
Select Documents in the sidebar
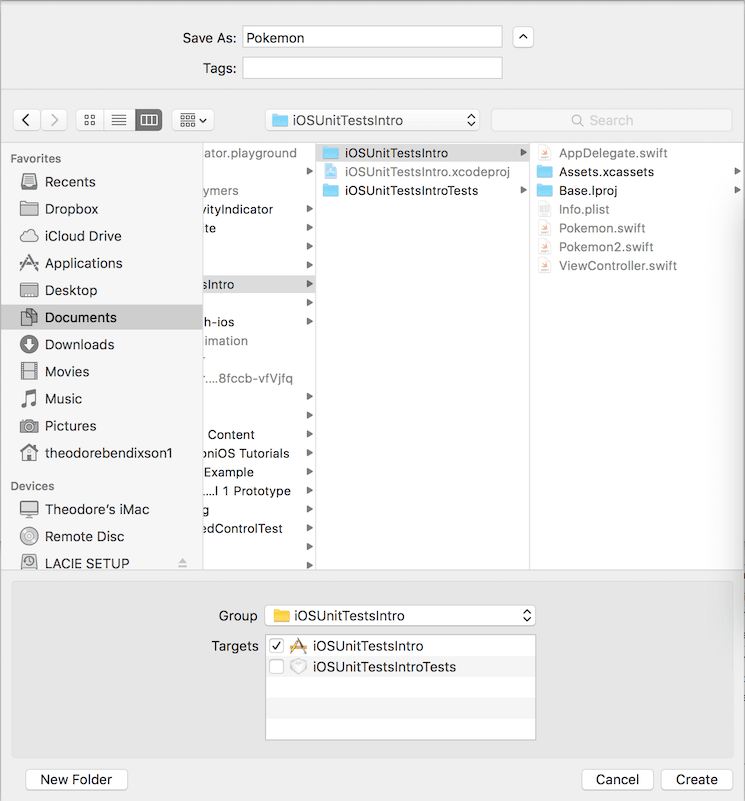[x=101, y=317]
